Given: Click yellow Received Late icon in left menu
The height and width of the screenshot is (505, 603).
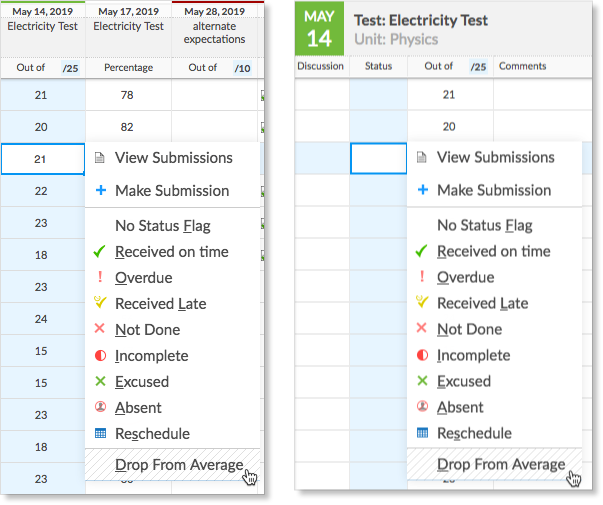Looking at the screenshot, I should point(100,303).
